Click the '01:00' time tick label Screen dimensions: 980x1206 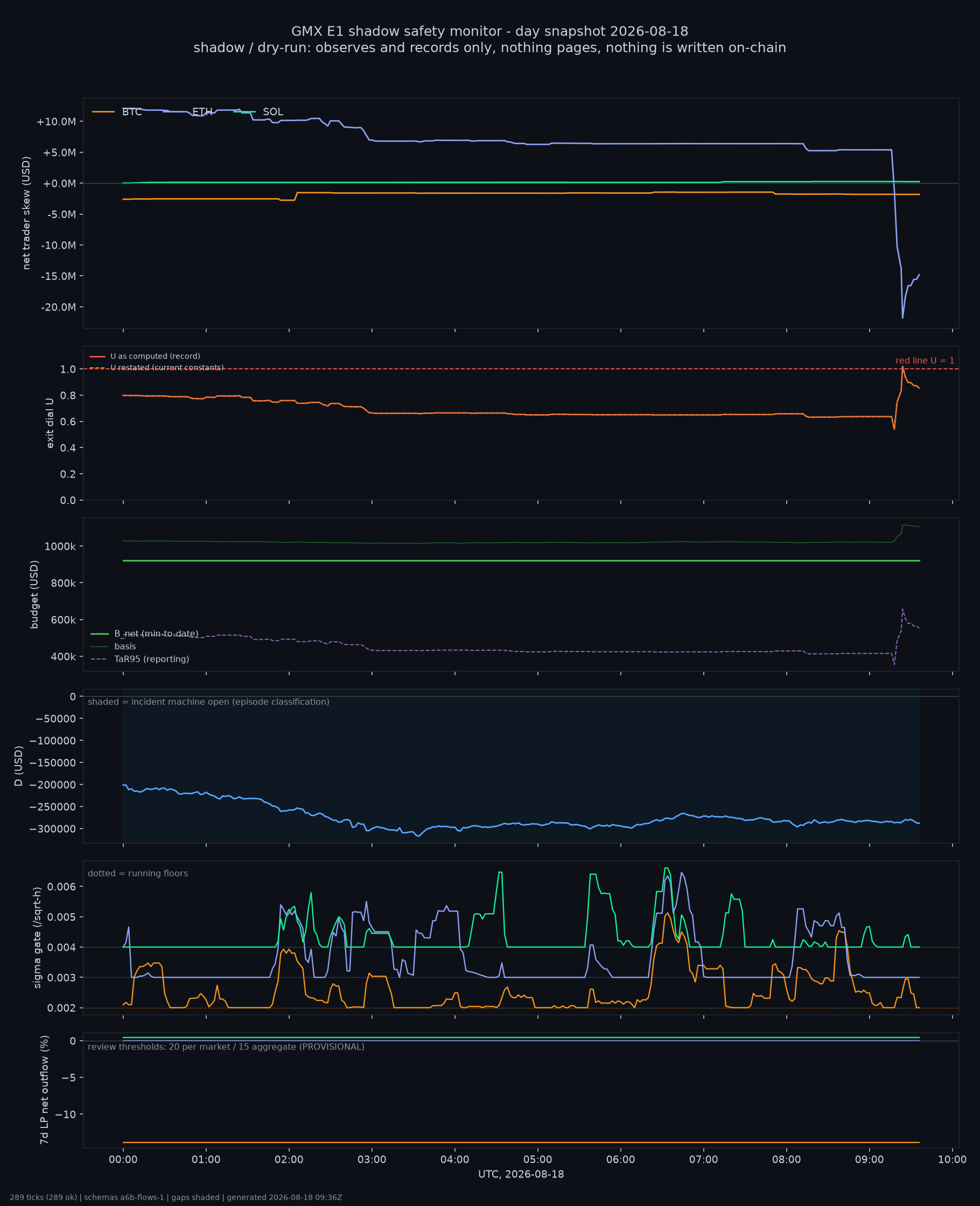tap(206, 1160)
